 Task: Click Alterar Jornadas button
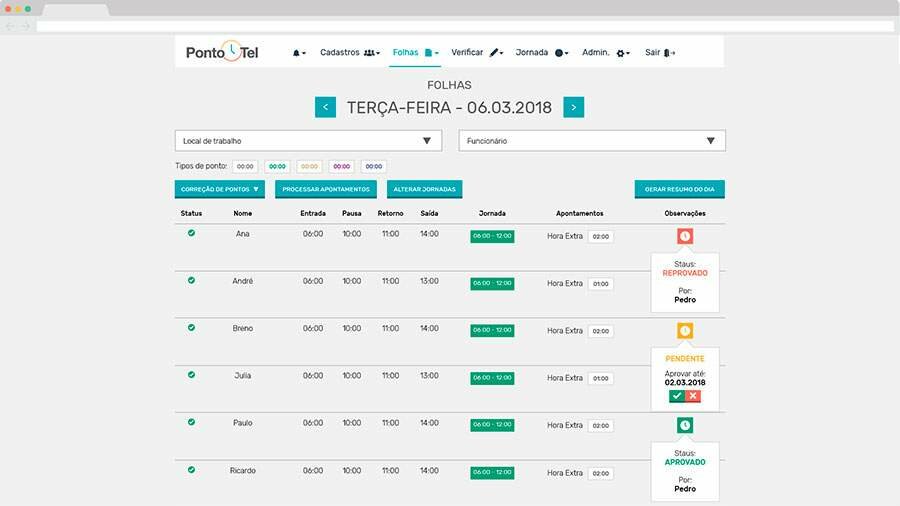[424, 189]
